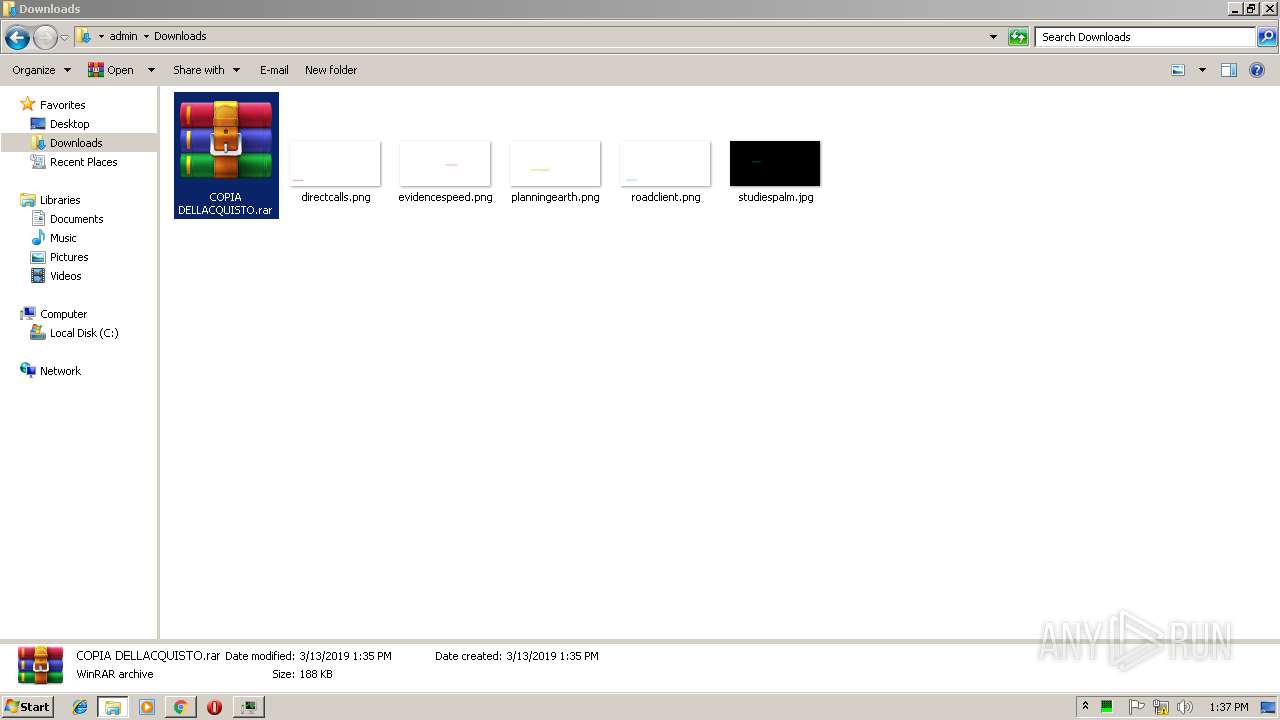This screenshot has height=720, width=1280.
Task: Click the Size: 188 KB detail
Action: pos(302,674)
